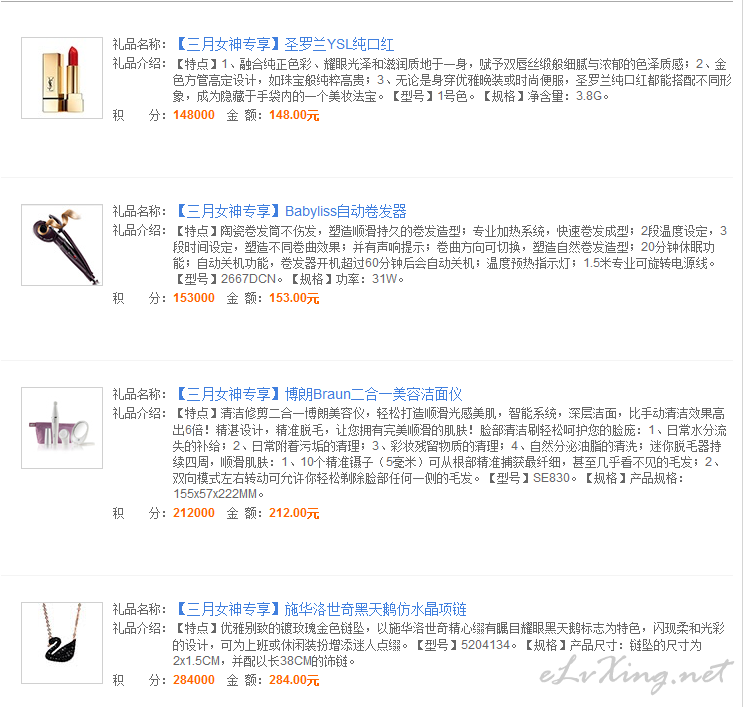Follow the 博朗Braun二合一美容洁面仪 title link
This screenshot has width=744, height=707.
click(318, 394)
